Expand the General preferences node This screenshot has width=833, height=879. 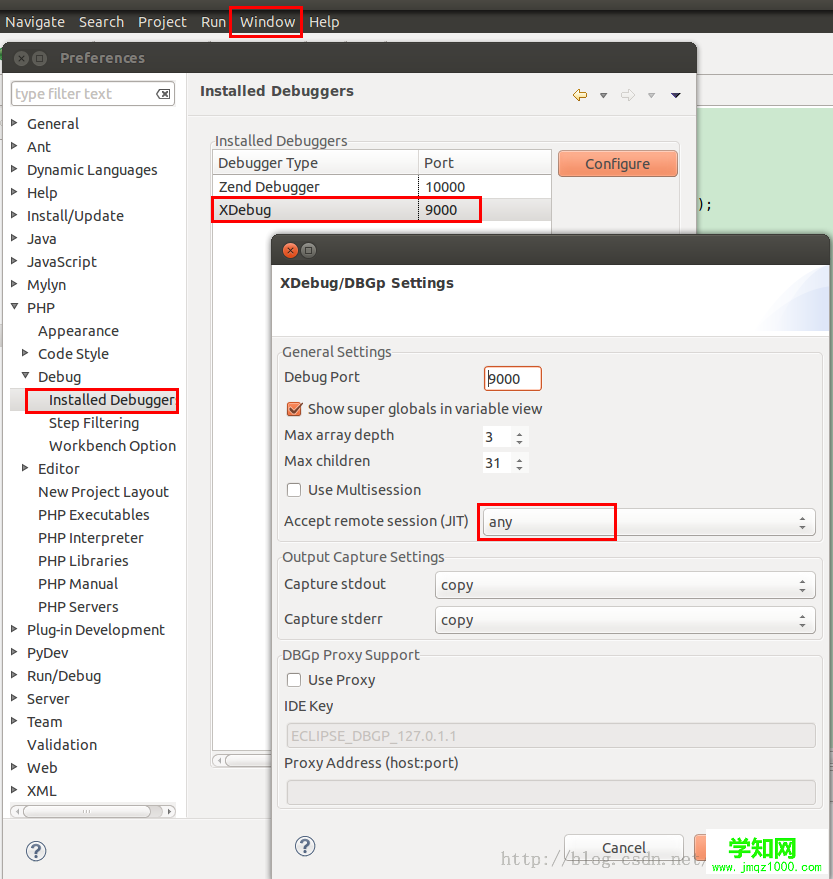click(x=15, y=123)
